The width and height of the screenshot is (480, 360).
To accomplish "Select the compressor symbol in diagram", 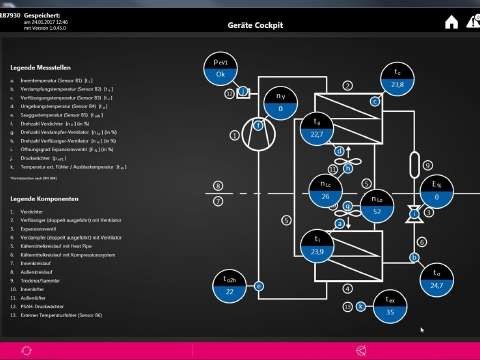I will (x=258, y=135).
